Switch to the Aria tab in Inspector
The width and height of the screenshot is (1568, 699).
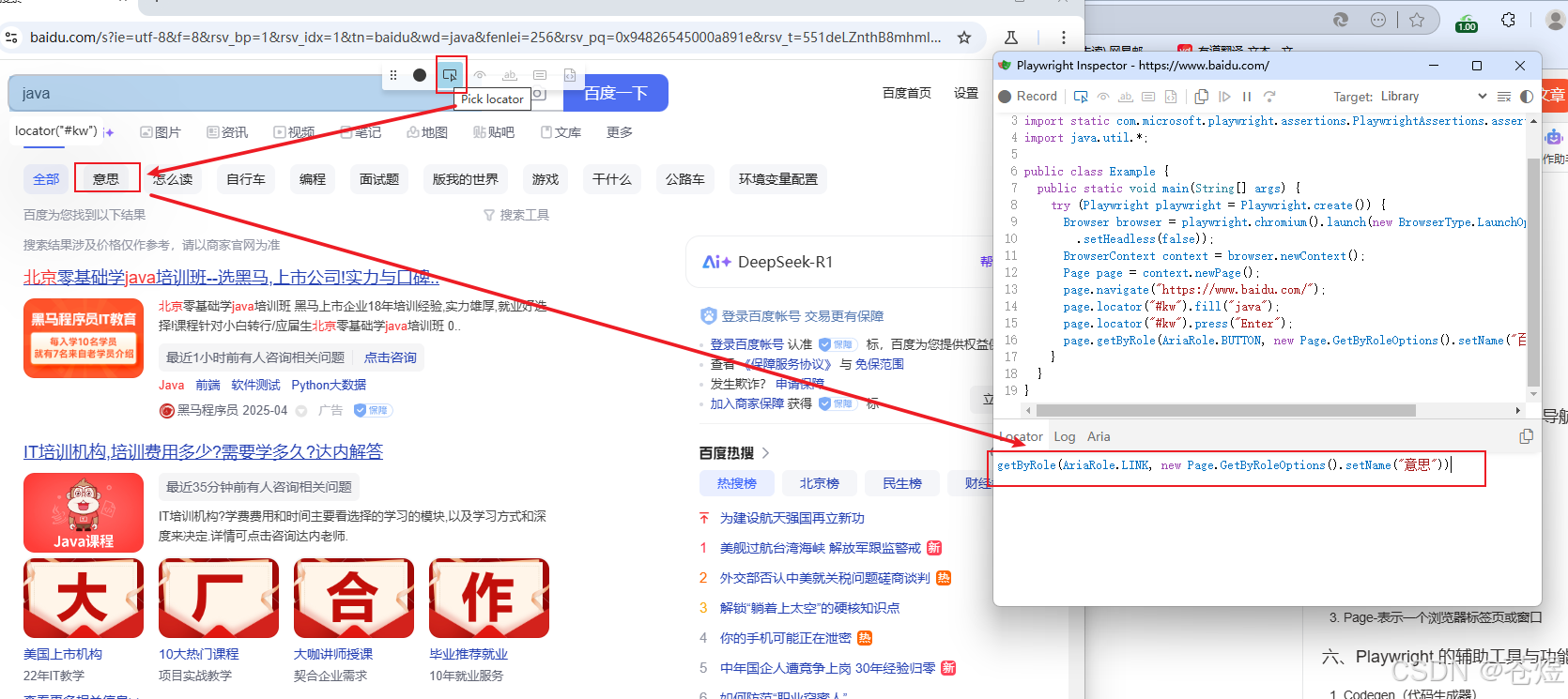pos(1099,436)
